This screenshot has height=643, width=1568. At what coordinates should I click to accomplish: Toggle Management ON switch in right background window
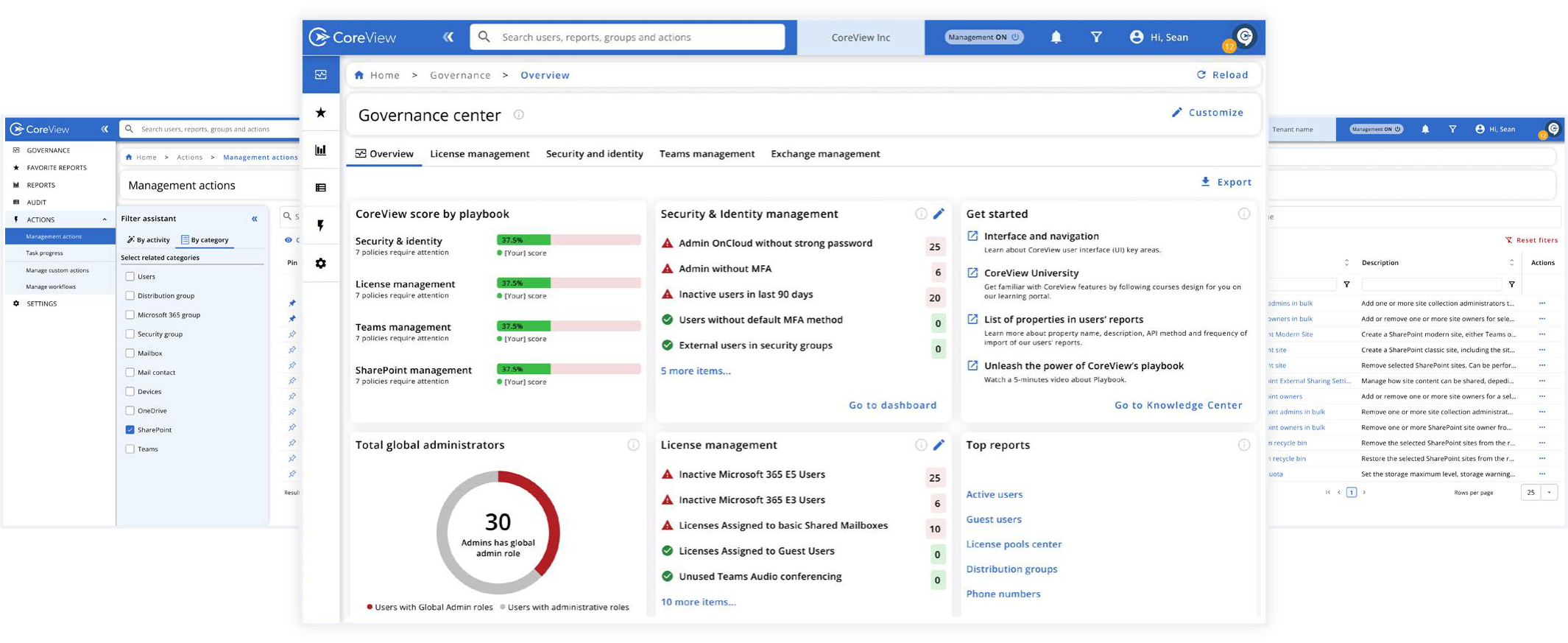[x=1375, y=129]
